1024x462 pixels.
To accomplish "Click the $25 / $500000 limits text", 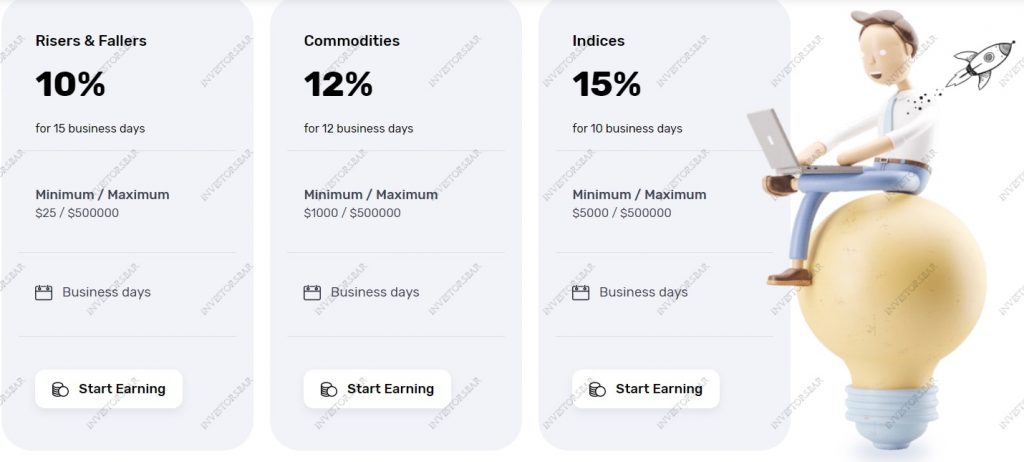I will click(77, 213).
